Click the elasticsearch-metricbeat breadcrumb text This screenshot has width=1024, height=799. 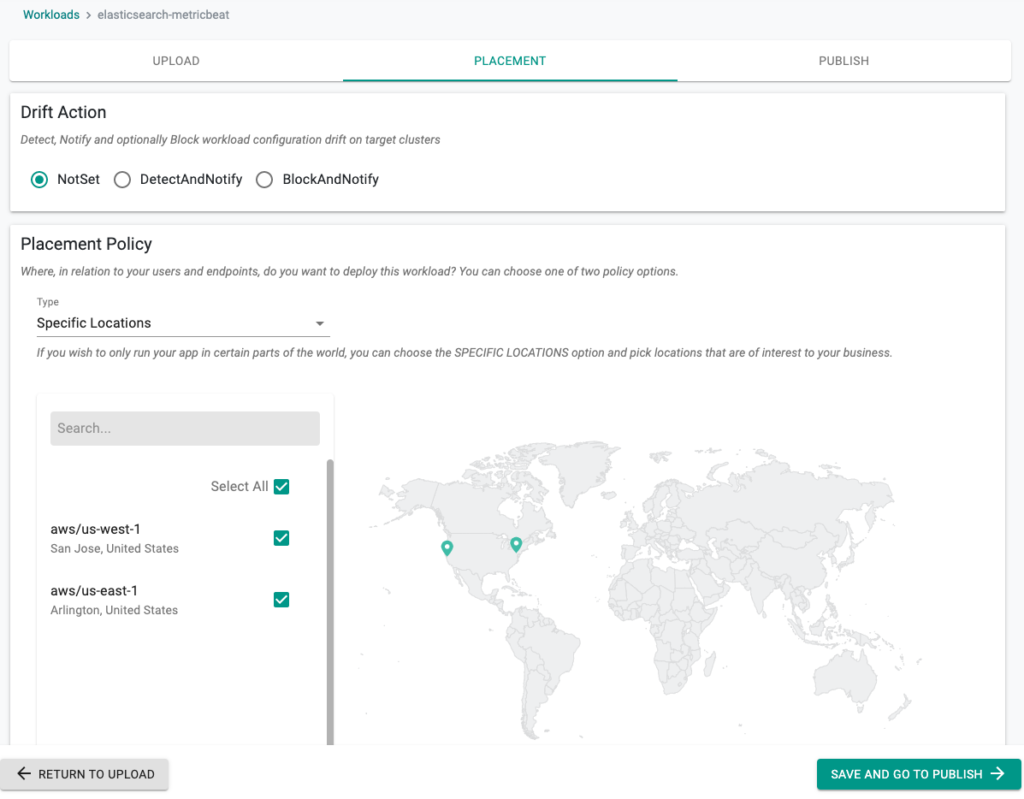[163, 15]
